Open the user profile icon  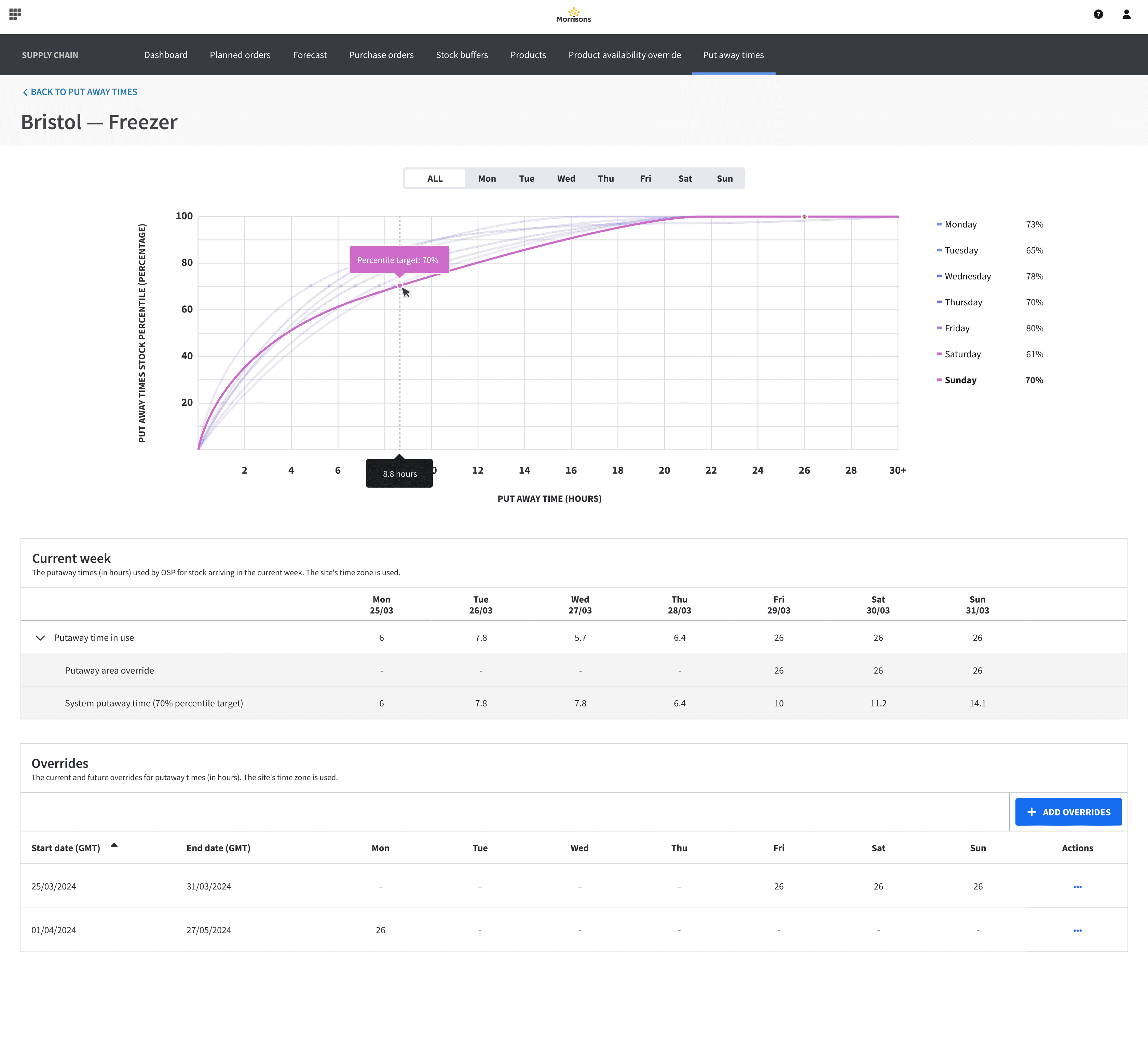(x=1126, y=14)
